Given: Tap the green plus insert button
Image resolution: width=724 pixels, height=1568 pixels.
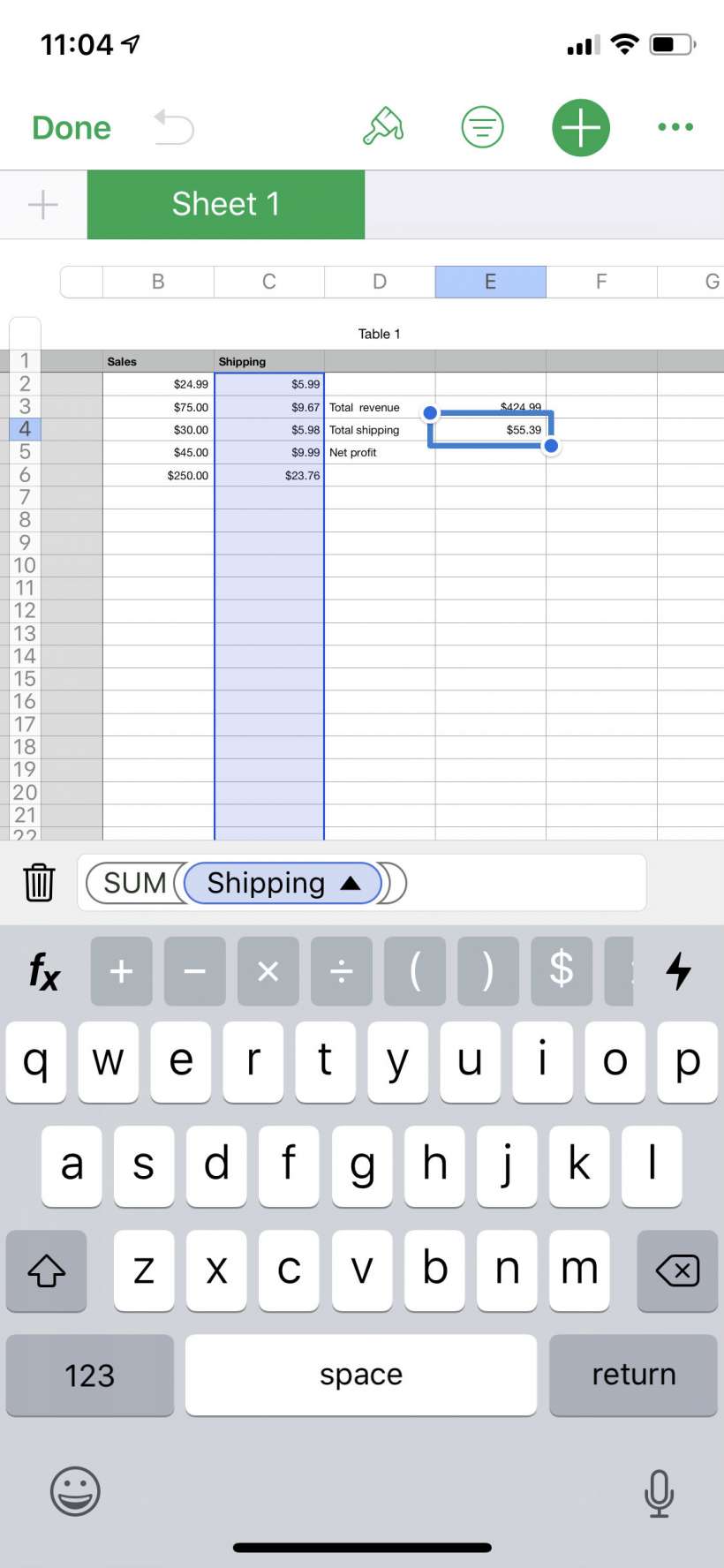Looking at the screenshot, I should tap(581, 127).
